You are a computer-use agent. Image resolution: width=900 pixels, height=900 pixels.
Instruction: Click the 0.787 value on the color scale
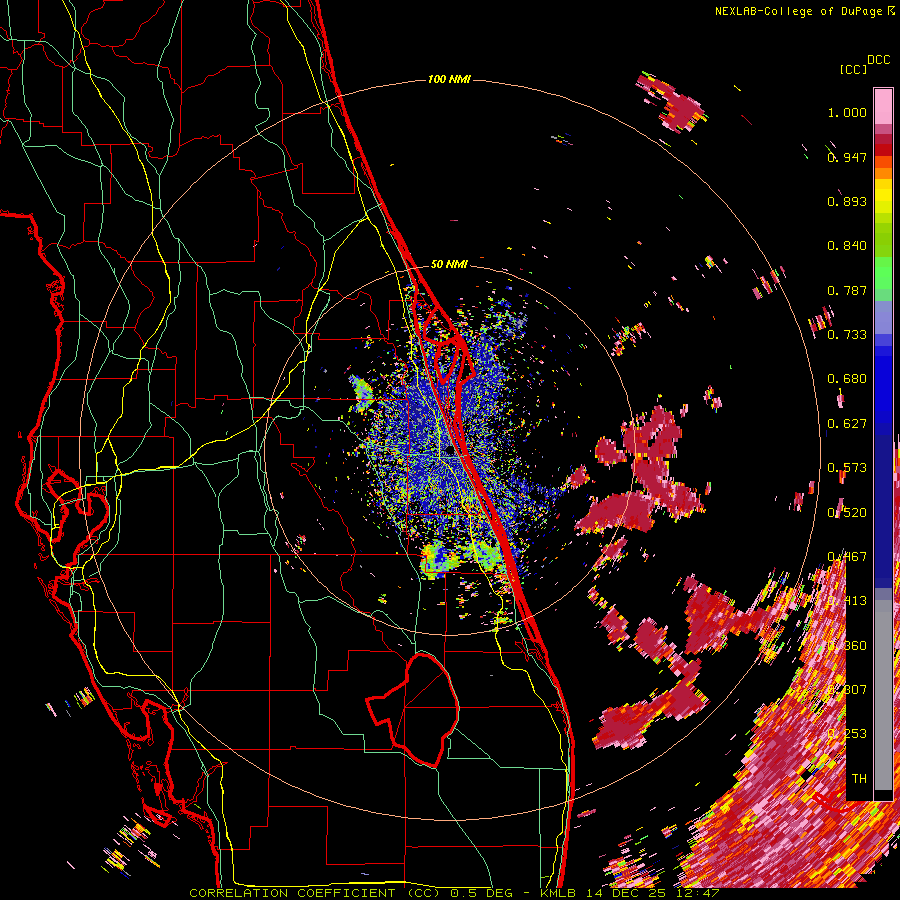tap(847, 290)
